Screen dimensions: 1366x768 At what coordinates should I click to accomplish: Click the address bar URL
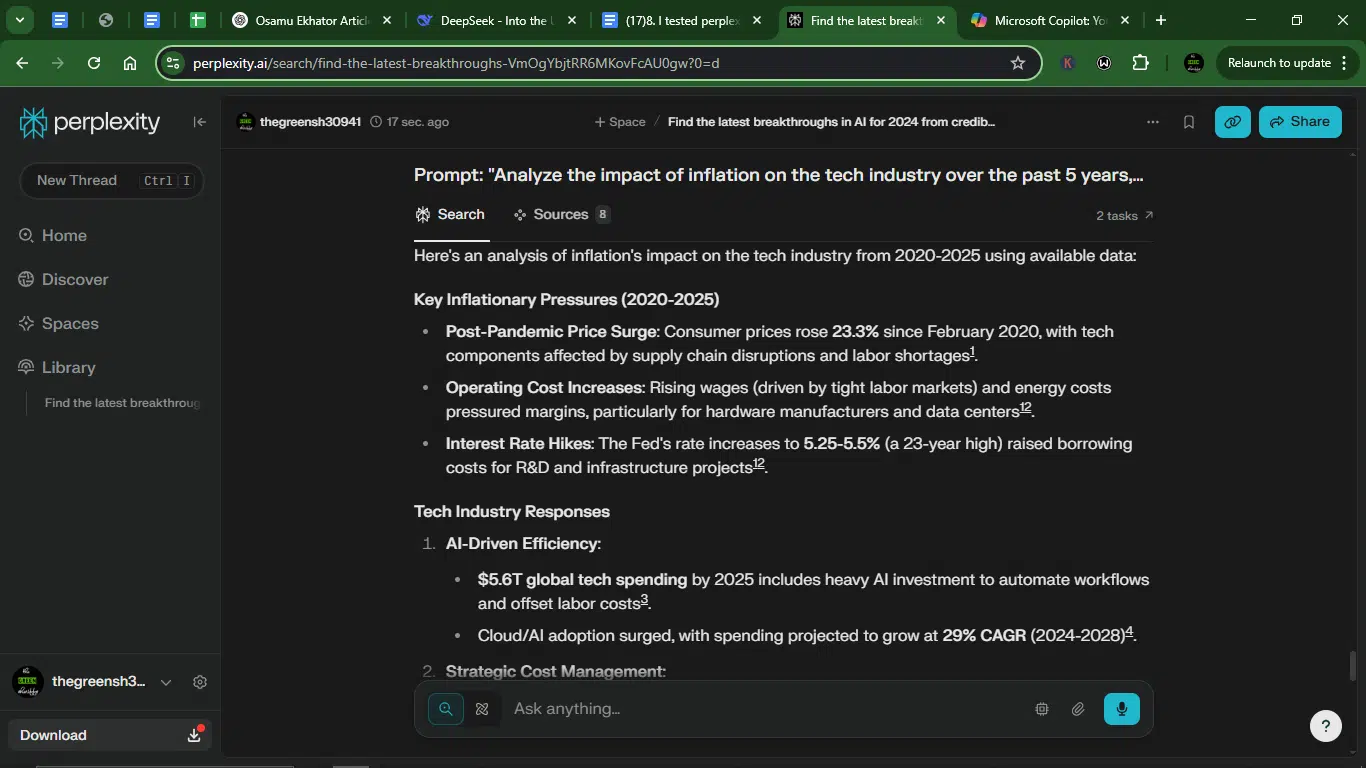point(456,63)
